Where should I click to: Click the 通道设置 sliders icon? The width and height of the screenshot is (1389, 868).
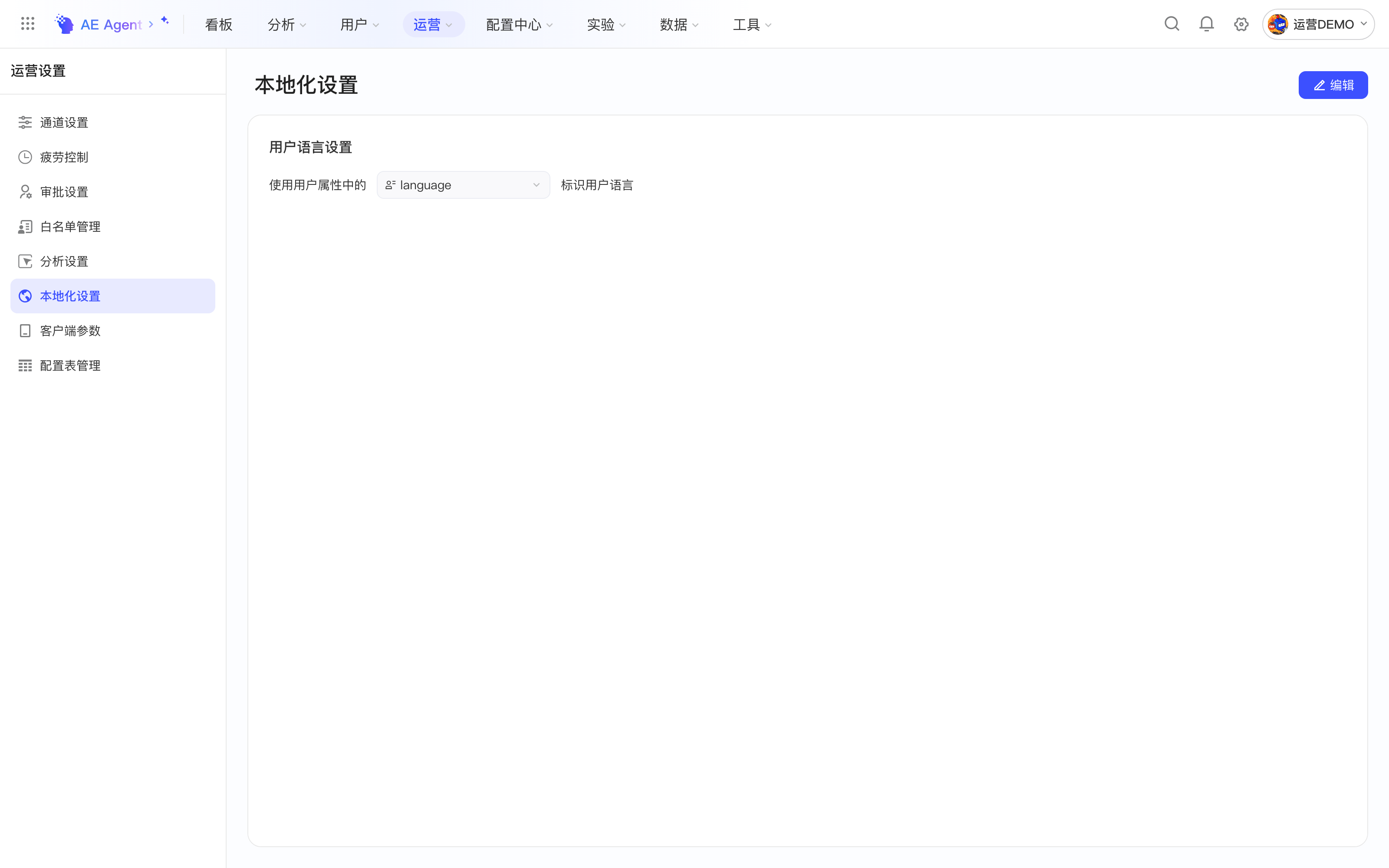25,122
